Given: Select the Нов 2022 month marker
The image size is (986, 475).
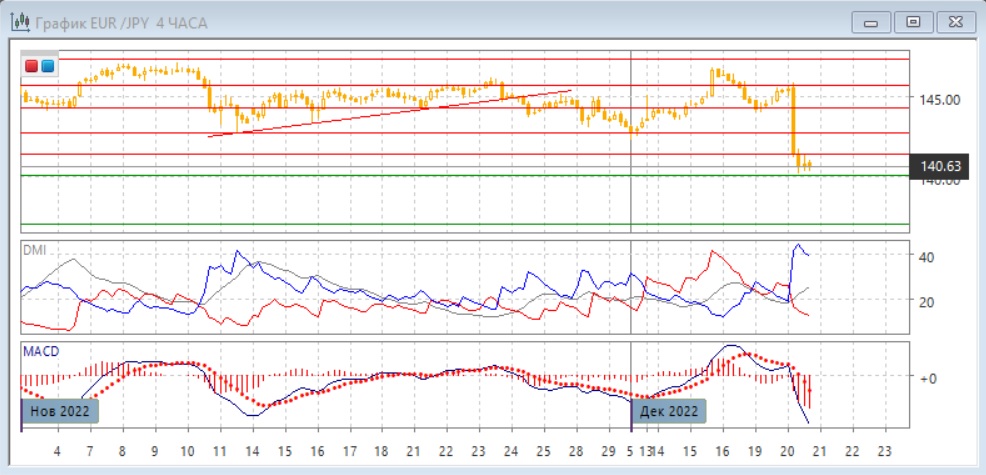Looking at the screenshot, I should click(61, 411).
